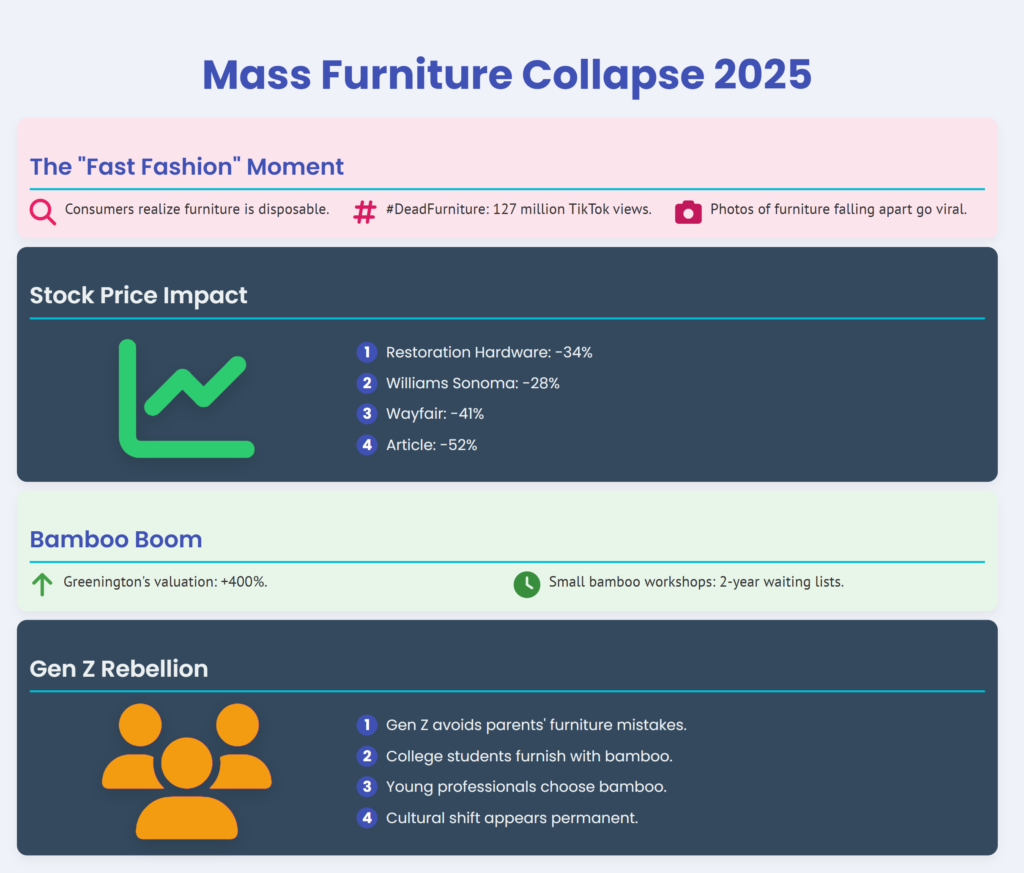Viewport: 1024px width, 873px height.
Task: Click Small bamboo workshops waiting lists text
Action: [696, 582]
